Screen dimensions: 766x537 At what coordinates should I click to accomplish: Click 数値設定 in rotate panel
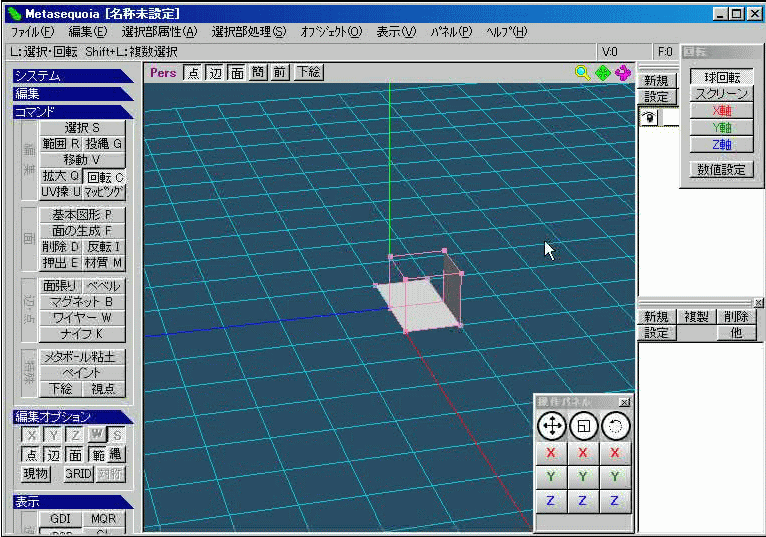point(722,170)
